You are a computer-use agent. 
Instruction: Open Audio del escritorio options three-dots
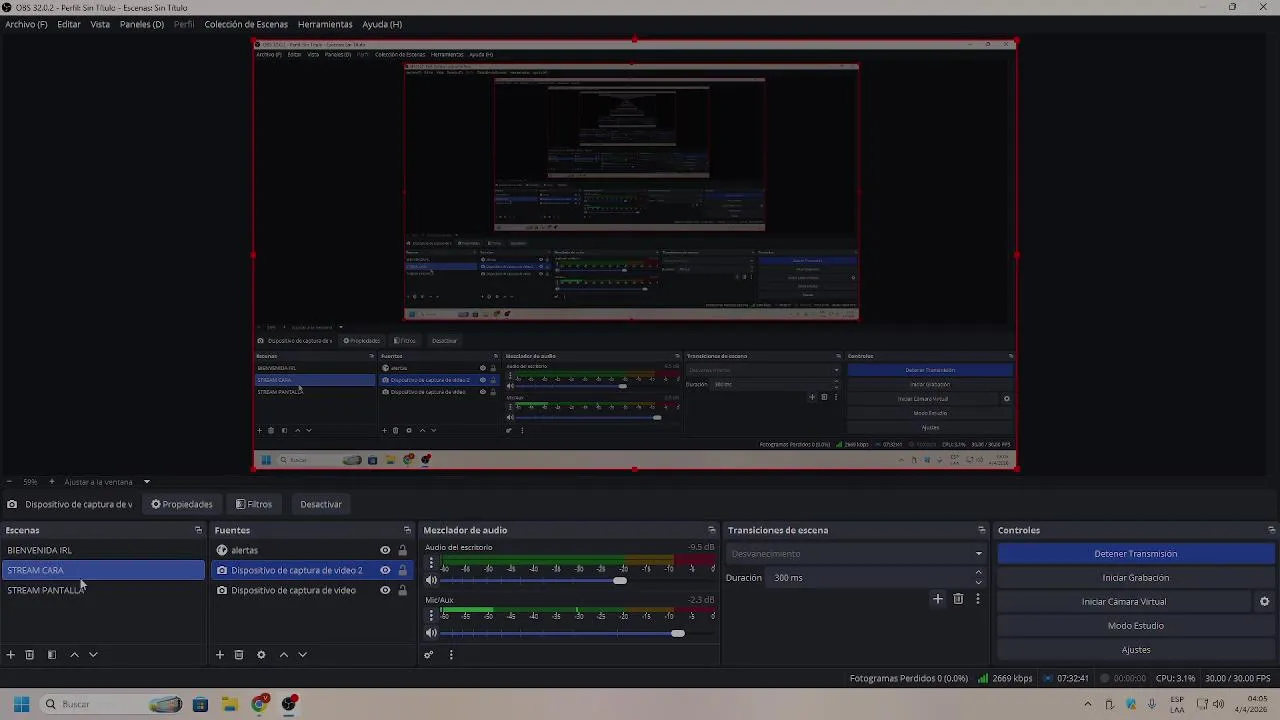click(x=431, y=565)
